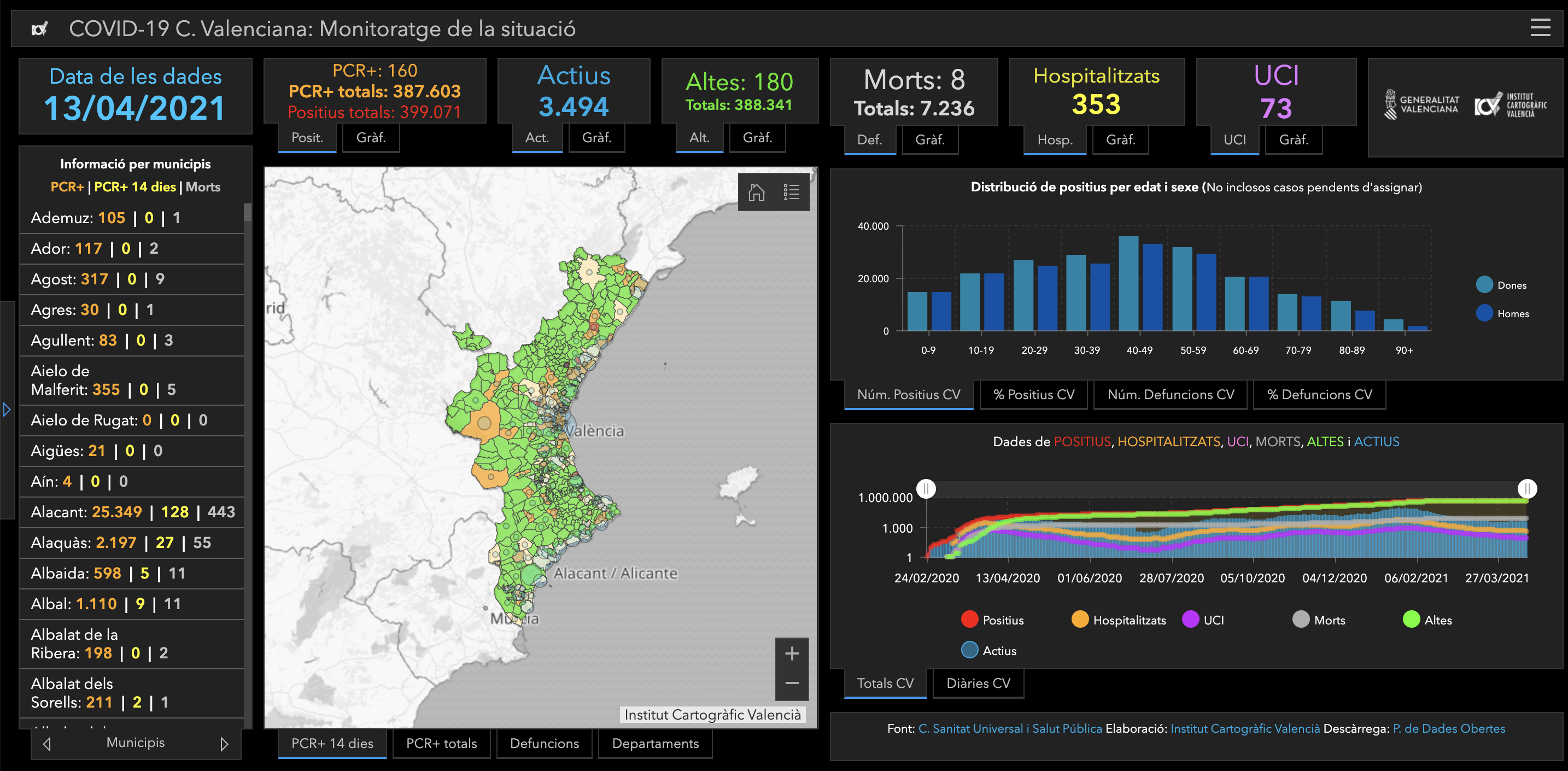Screen dimensions: 1568x771
Task: Expand the collapsed left side panel arrow
Action: 7,409
